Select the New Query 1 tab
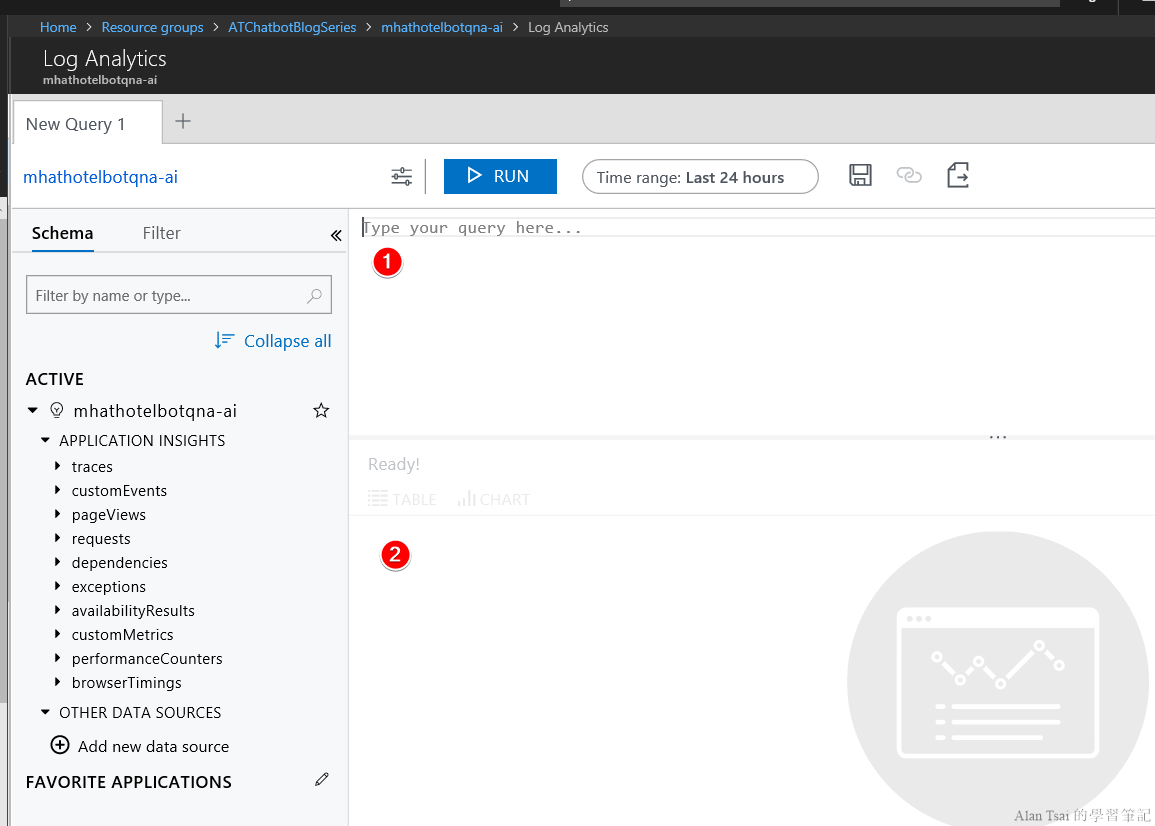The width and height of the screenshot is (1155, 826). pyautogui.click(x=88, y=123)
